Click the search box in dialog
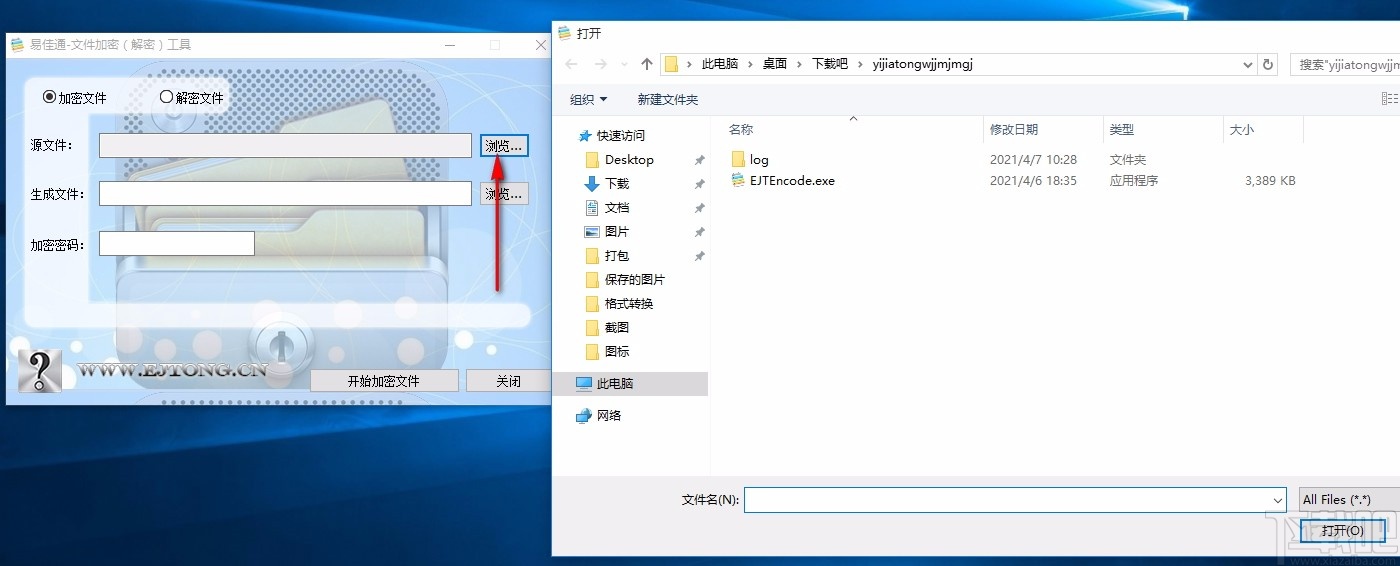 pyautogui.click(x=1345, y=64)
